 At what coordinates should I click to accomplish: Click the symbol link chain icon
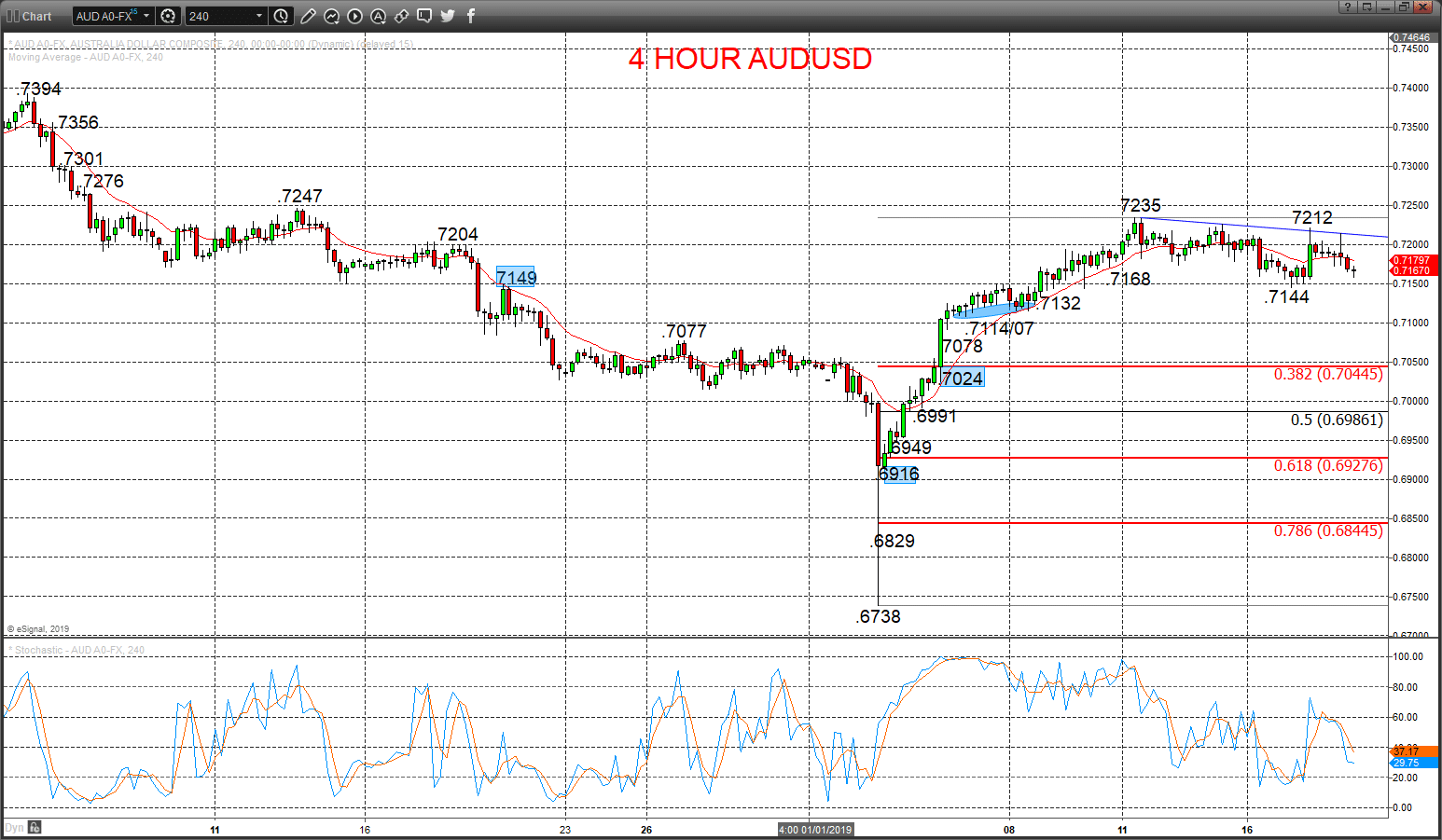pos(401,16)
